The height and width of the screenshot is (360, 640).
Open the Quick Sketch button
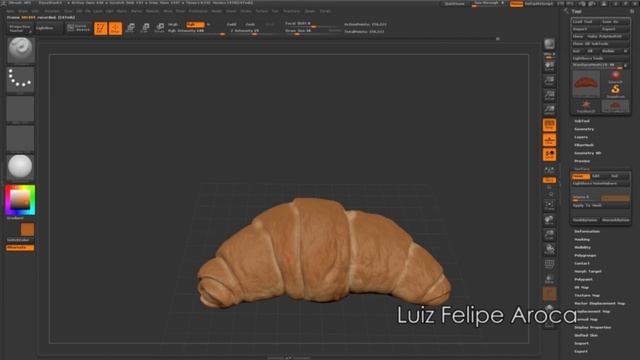pyautogui.click(x=79, y=28)
